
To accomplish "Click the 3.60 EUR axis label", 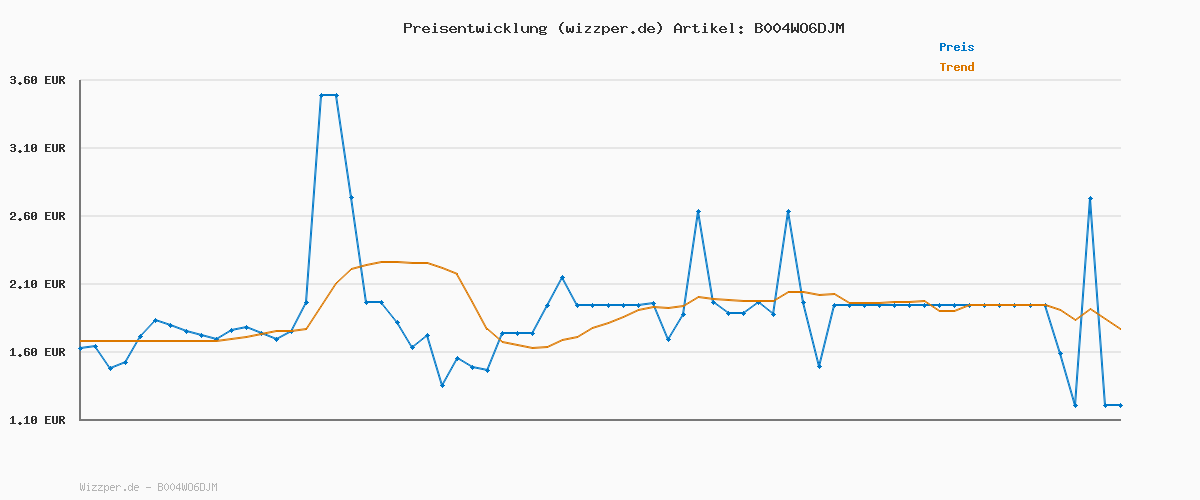I will point(38,80).
